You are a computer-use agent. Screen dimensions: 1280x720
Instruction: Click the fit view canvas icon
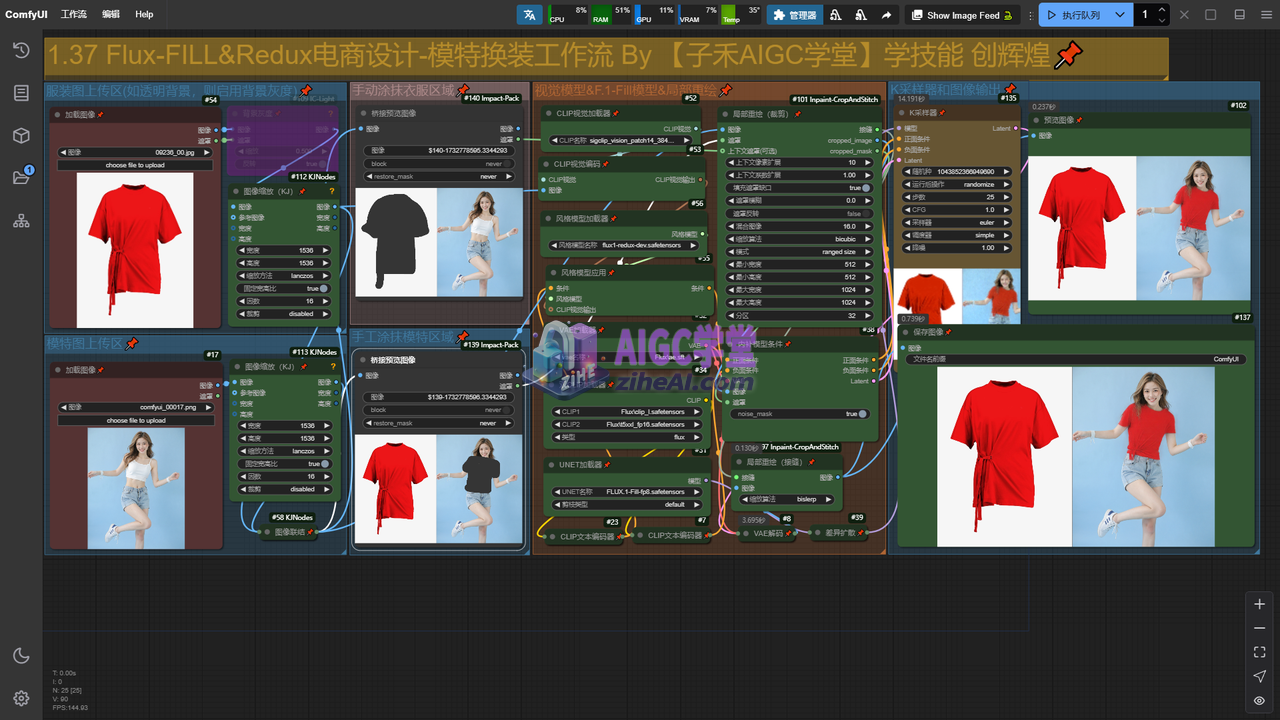tap(1259, 652)
